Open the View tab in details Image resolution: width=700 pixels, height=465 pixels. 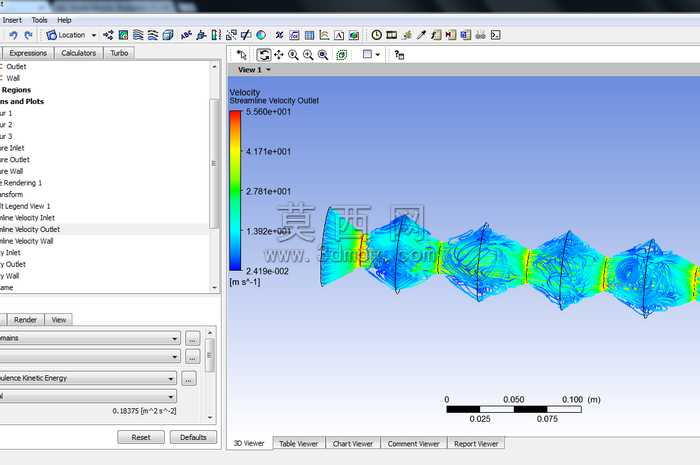[58, 320]
